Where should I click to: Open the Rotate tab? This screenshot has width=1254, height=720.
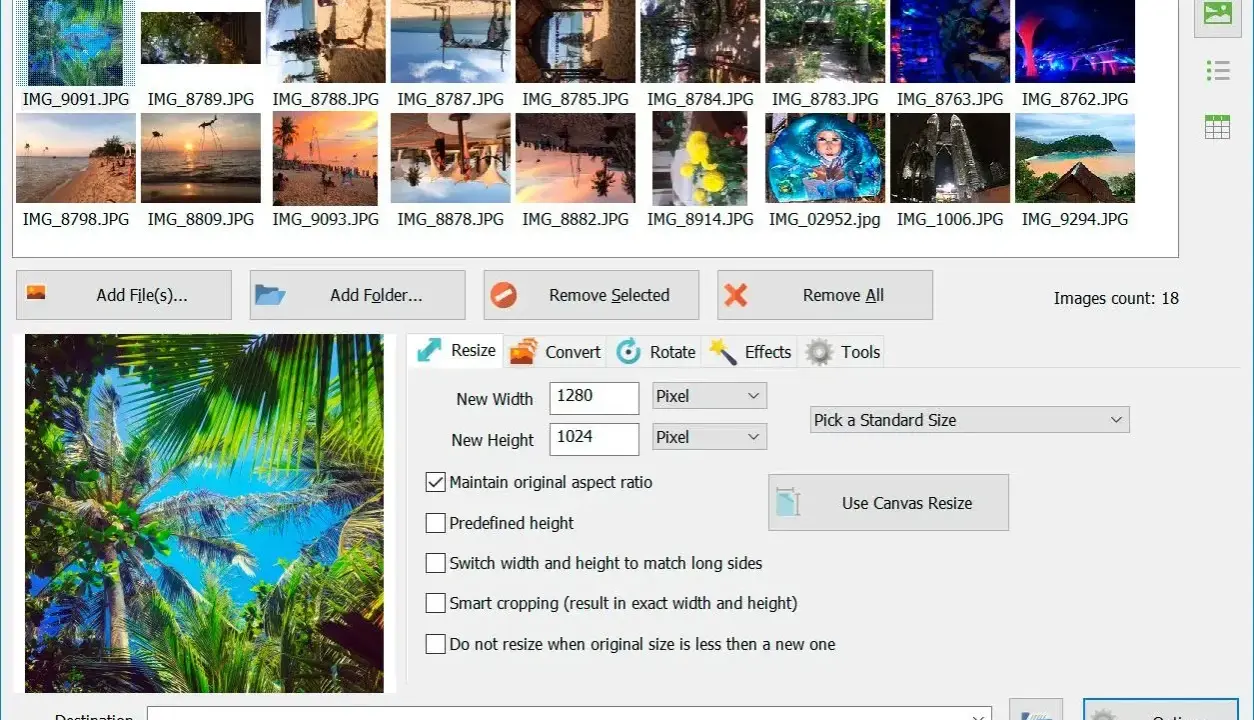click(x=656, y=351)
